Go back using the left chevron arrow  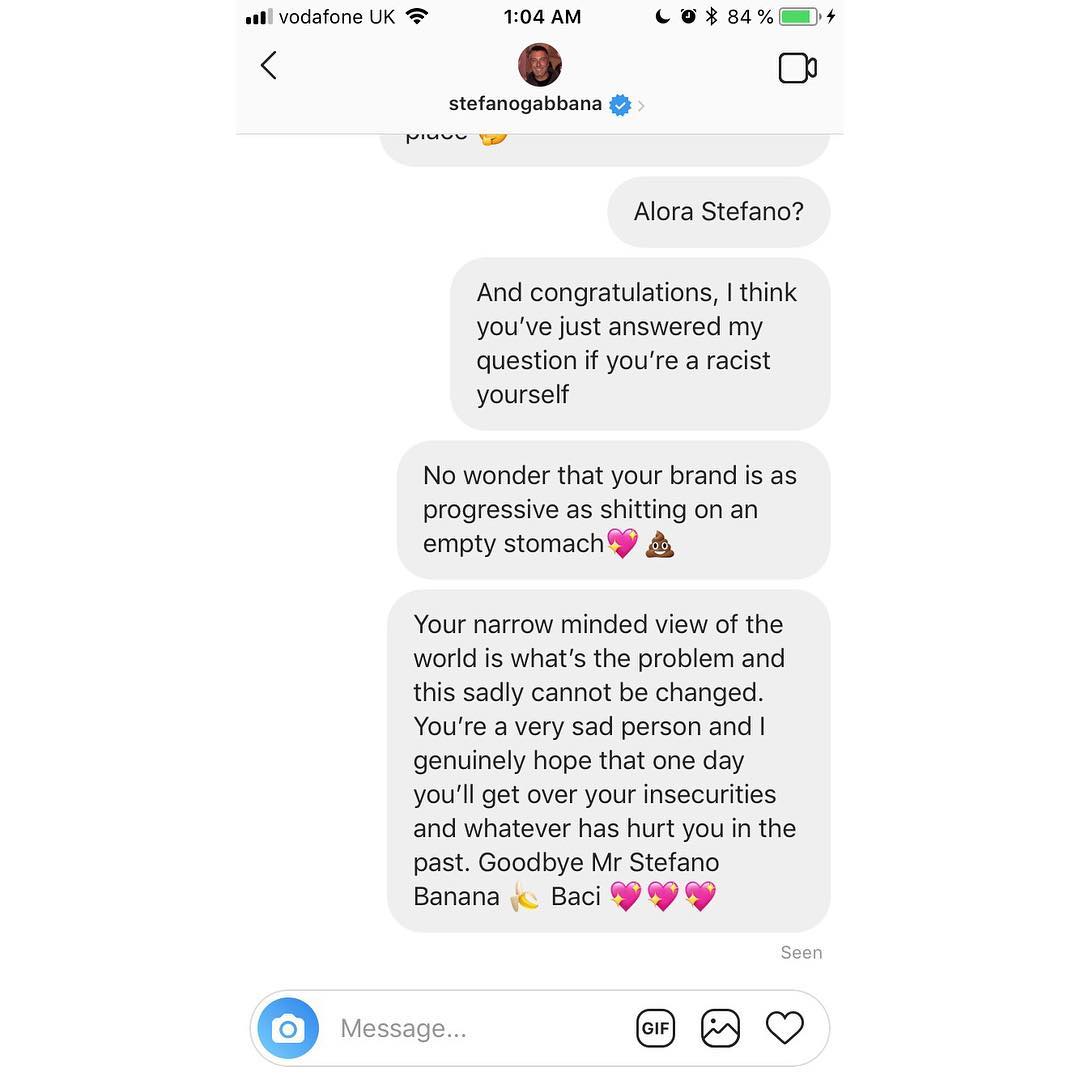(269, 65)
